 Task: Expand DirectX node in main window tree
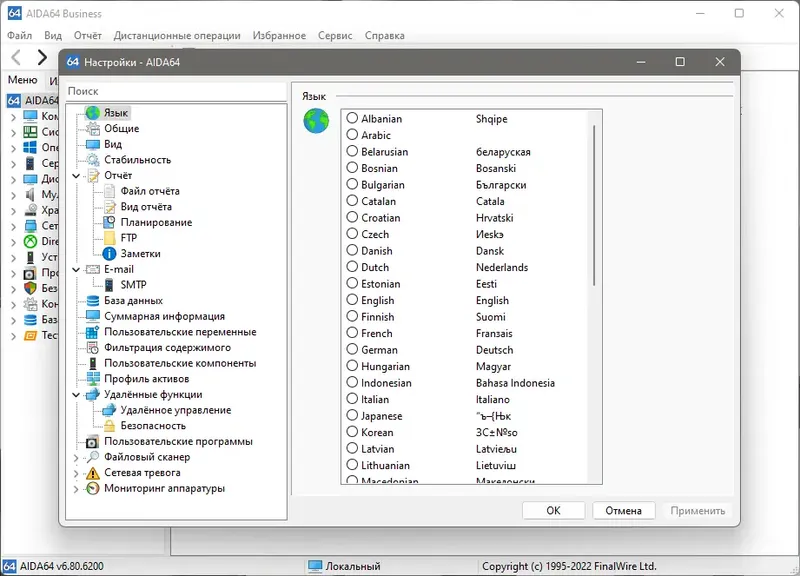click(13, 242)
